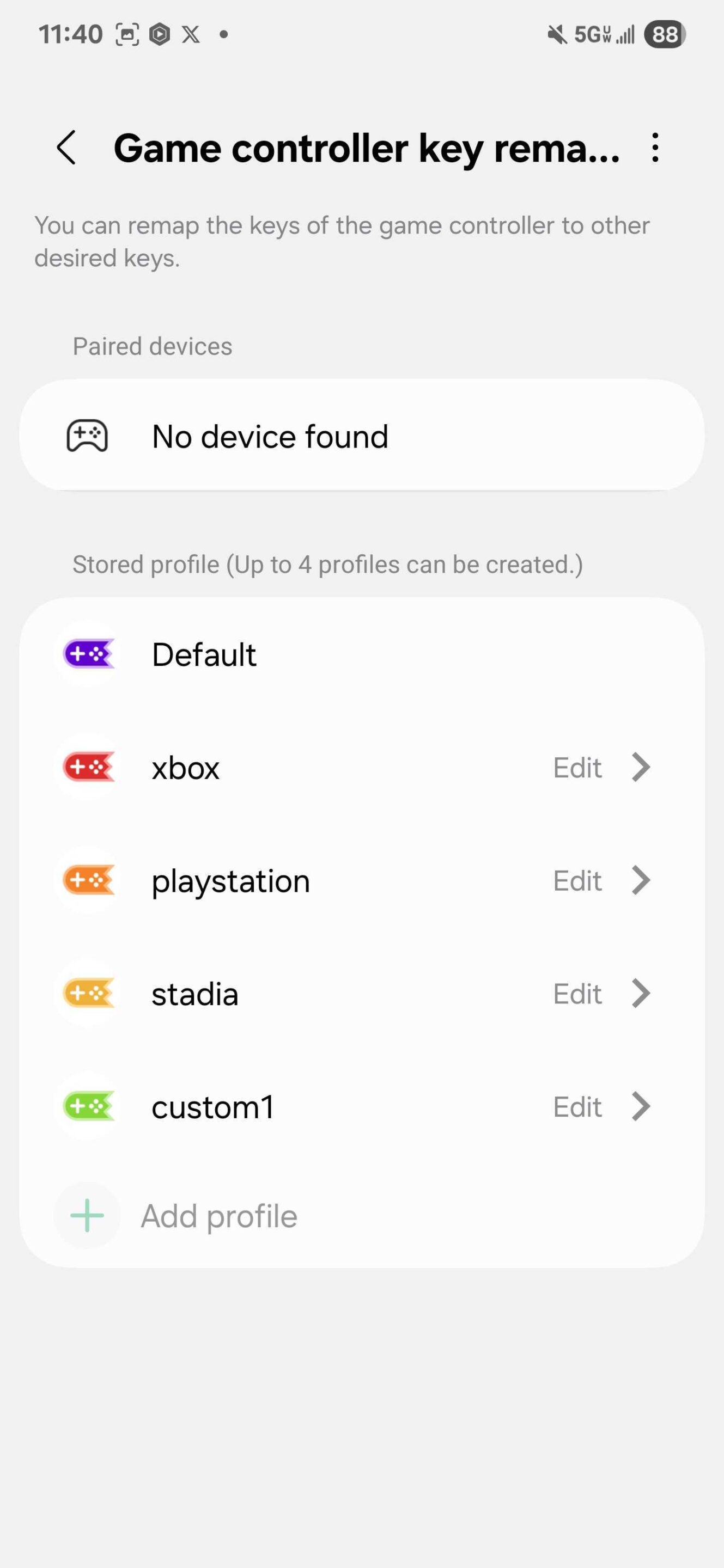
Task: Tap the purple Default profile controller icon
Action: tap(88, 654)
